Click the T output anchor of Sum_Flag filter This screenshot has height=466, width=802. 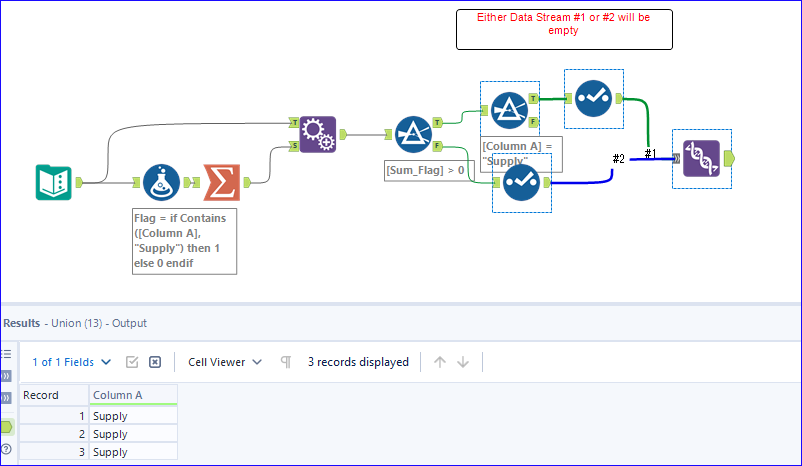click(437, 122)
